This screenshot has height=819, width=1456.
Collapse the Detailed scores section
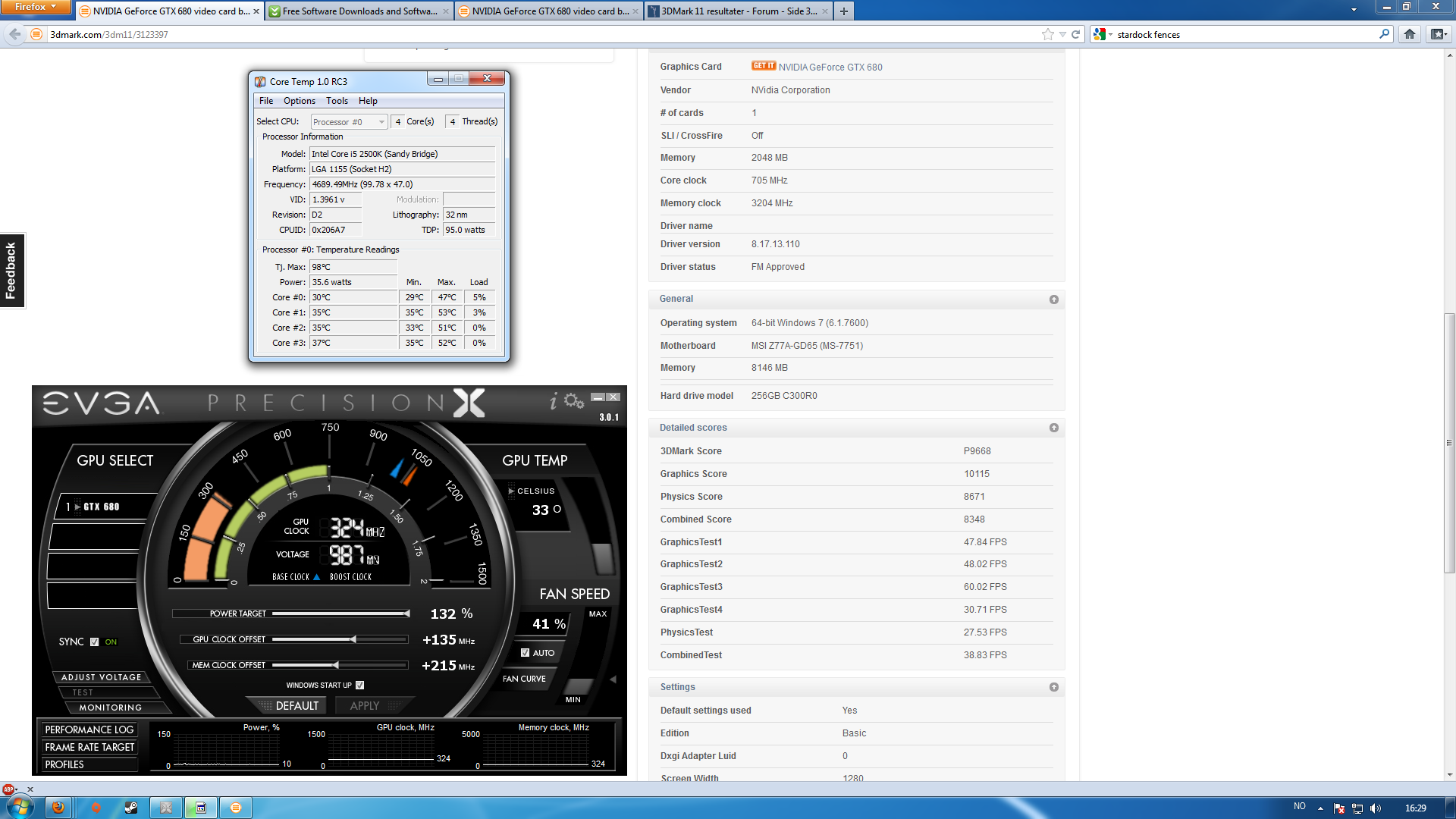tap(1054, 428)
